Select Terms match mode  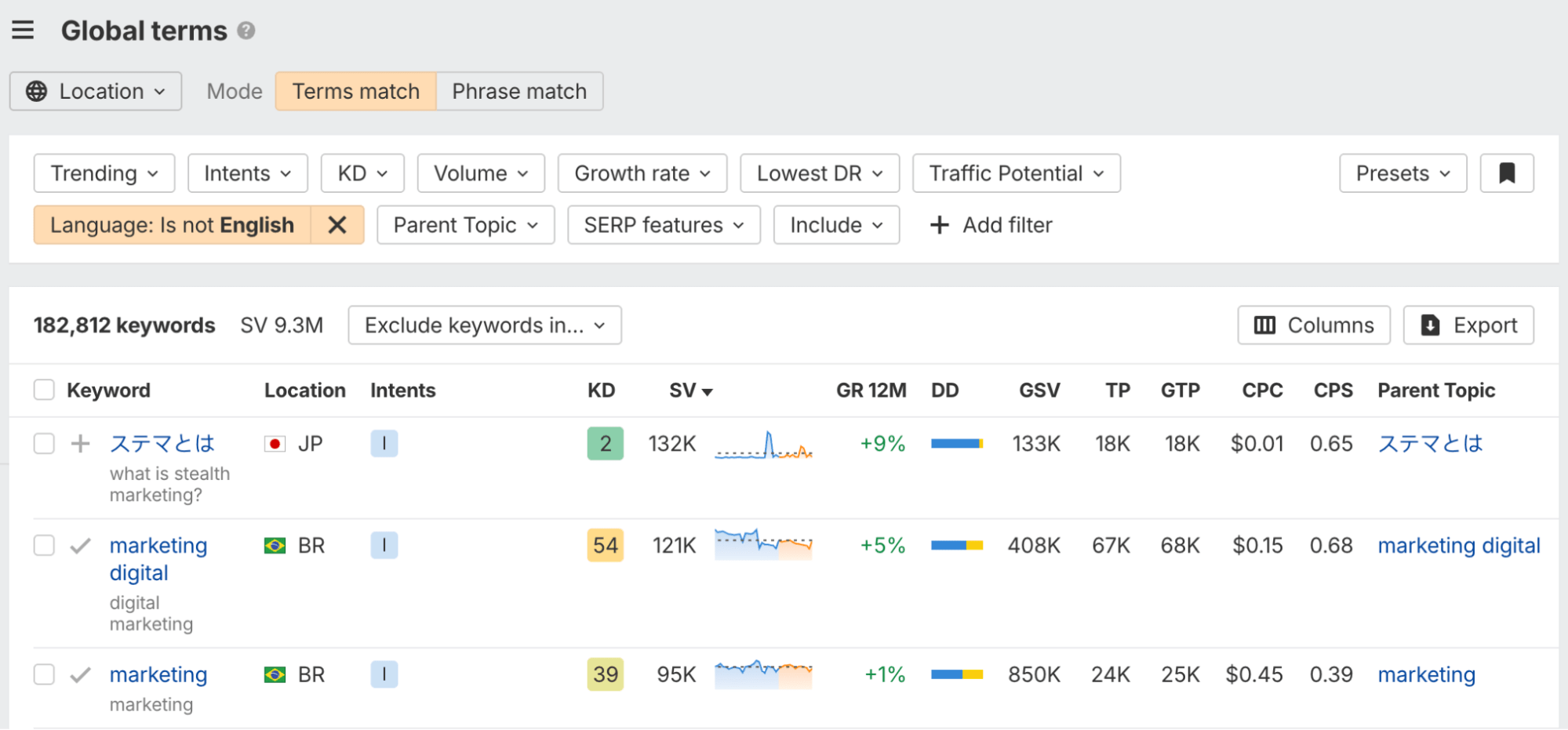click(x=355, y=92)
